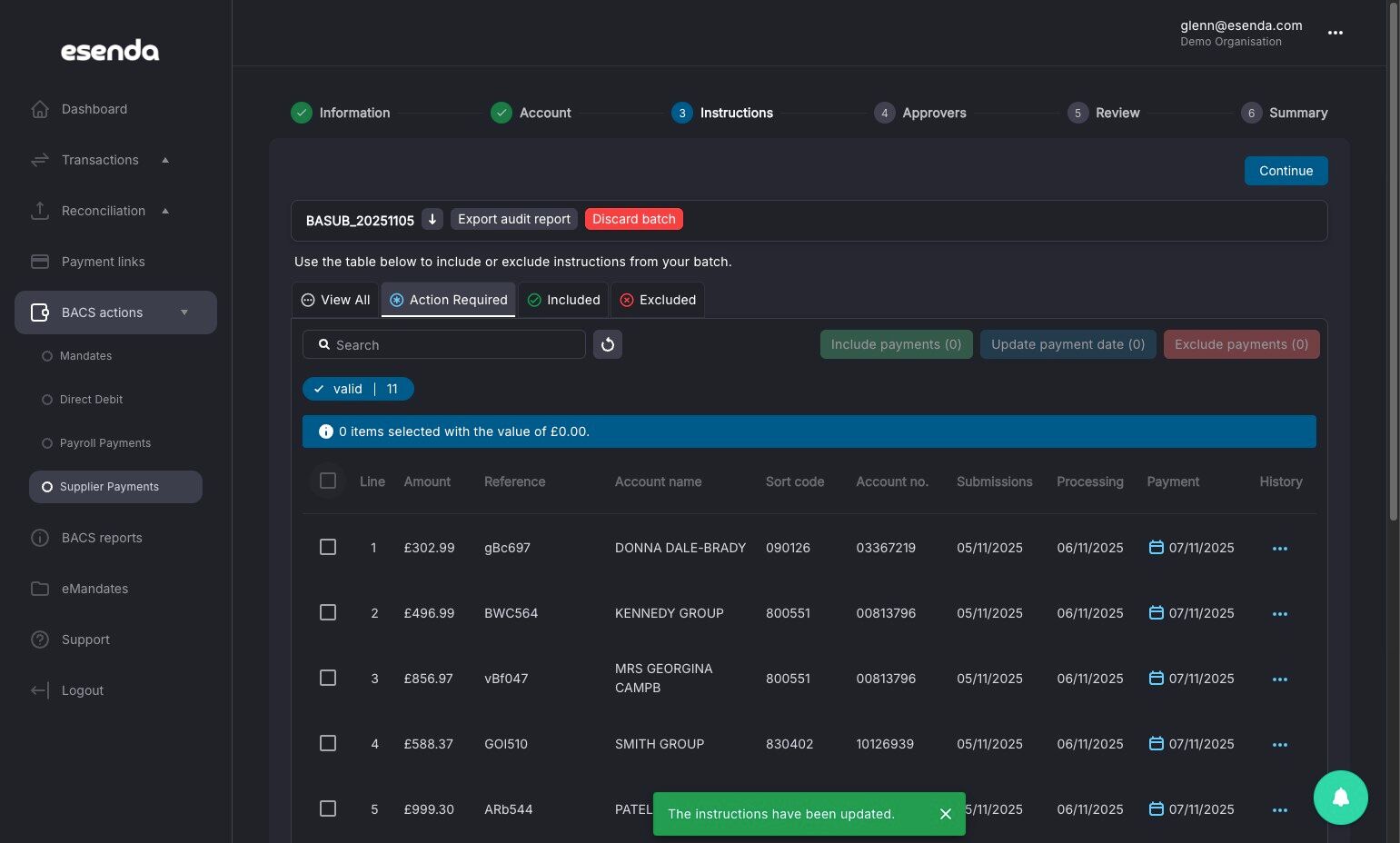
Task: Switch to the View All tab
Action: pyautogui.click(x=335, y=300)
